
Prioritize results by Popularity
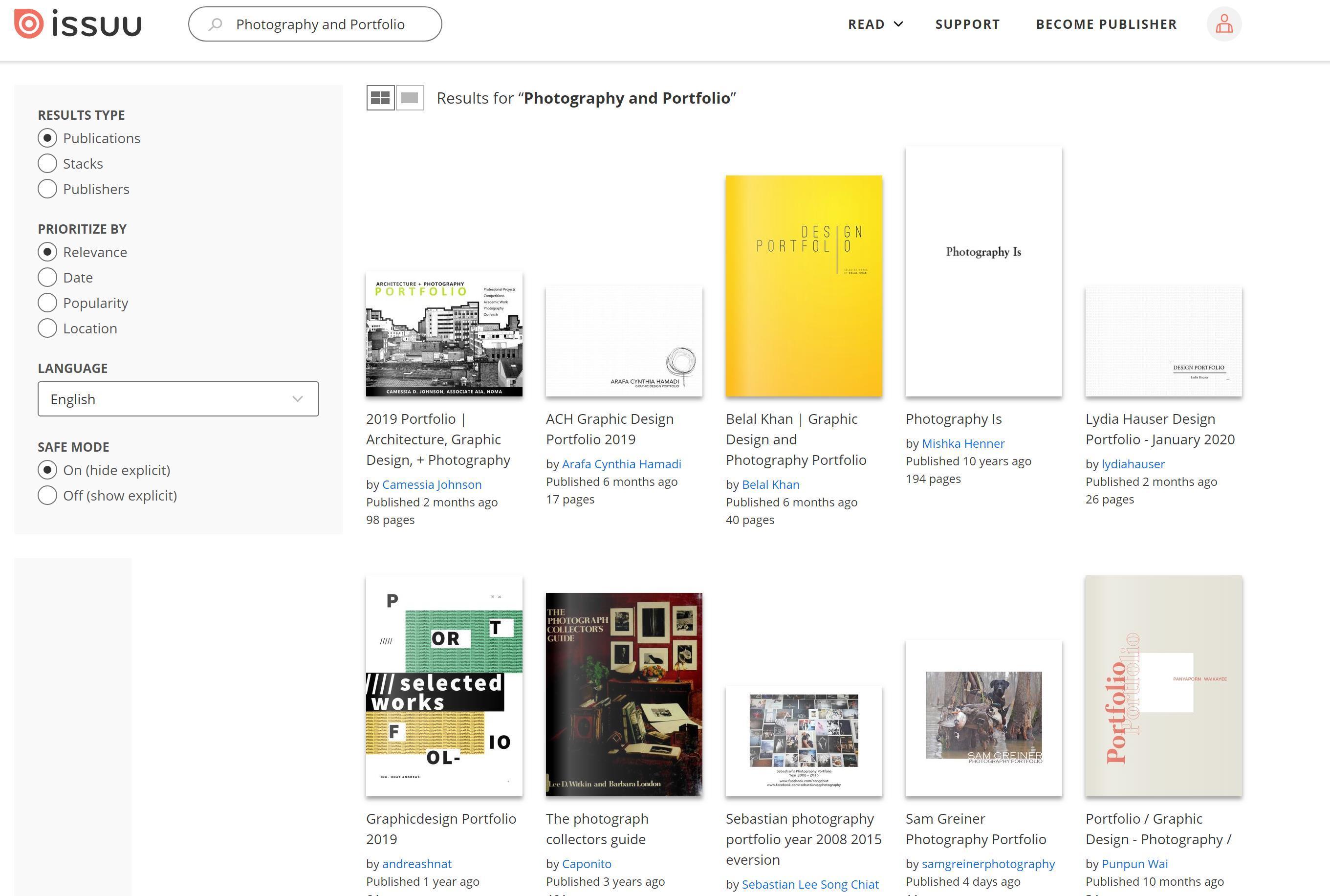[x=47, y=303]
